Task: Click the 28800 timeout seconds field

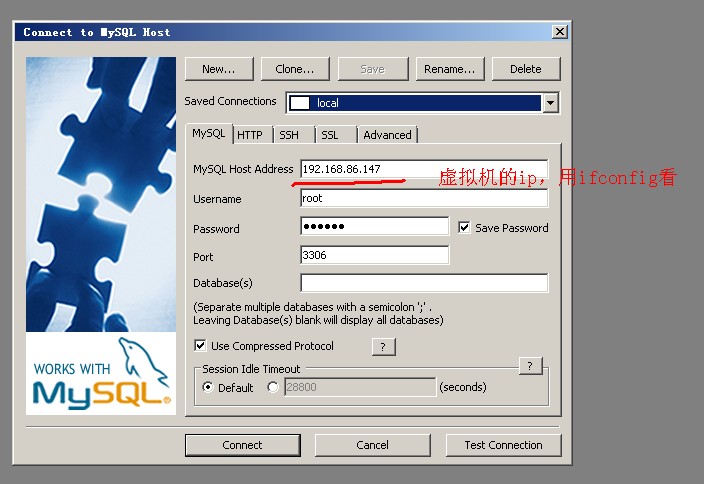Action: click(360, 387)
